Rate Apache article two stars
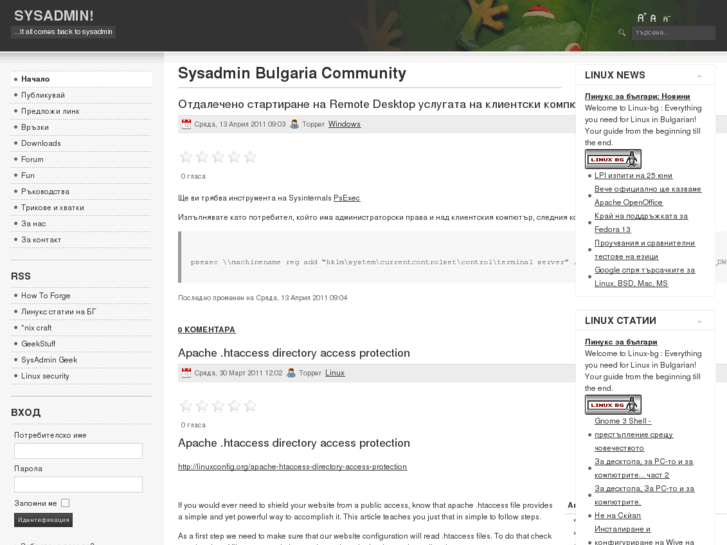 click(x=202, y=406)
